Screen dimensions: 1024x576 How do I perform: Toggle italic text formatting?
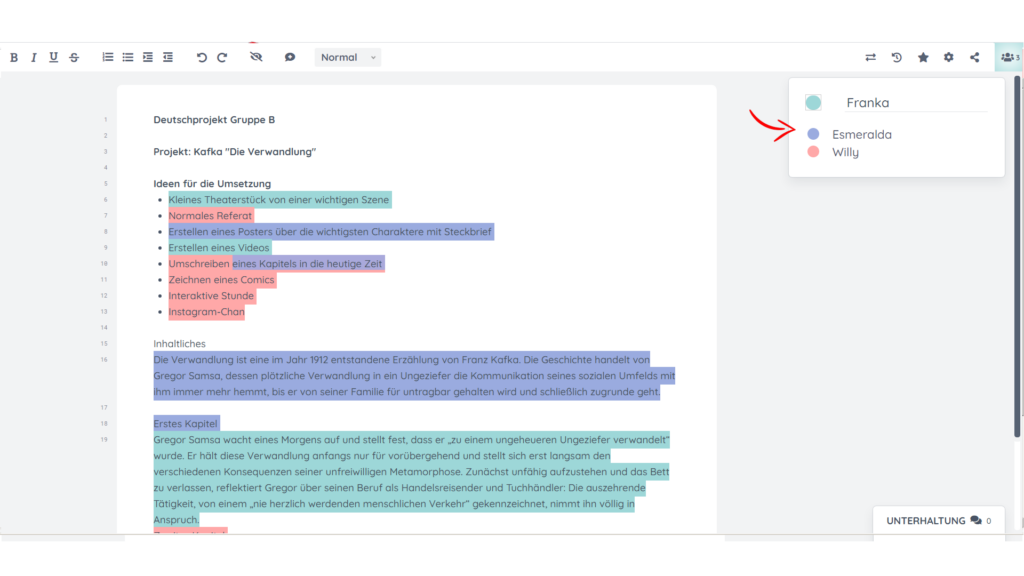tap(34, 57)
